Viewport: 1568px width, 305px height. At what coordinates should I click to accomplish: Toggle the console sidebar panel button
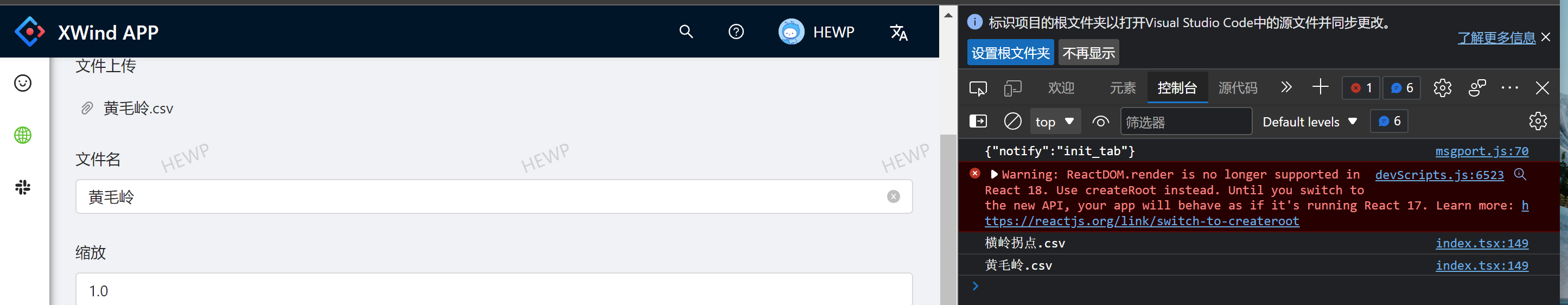click(x=978, y=121)
